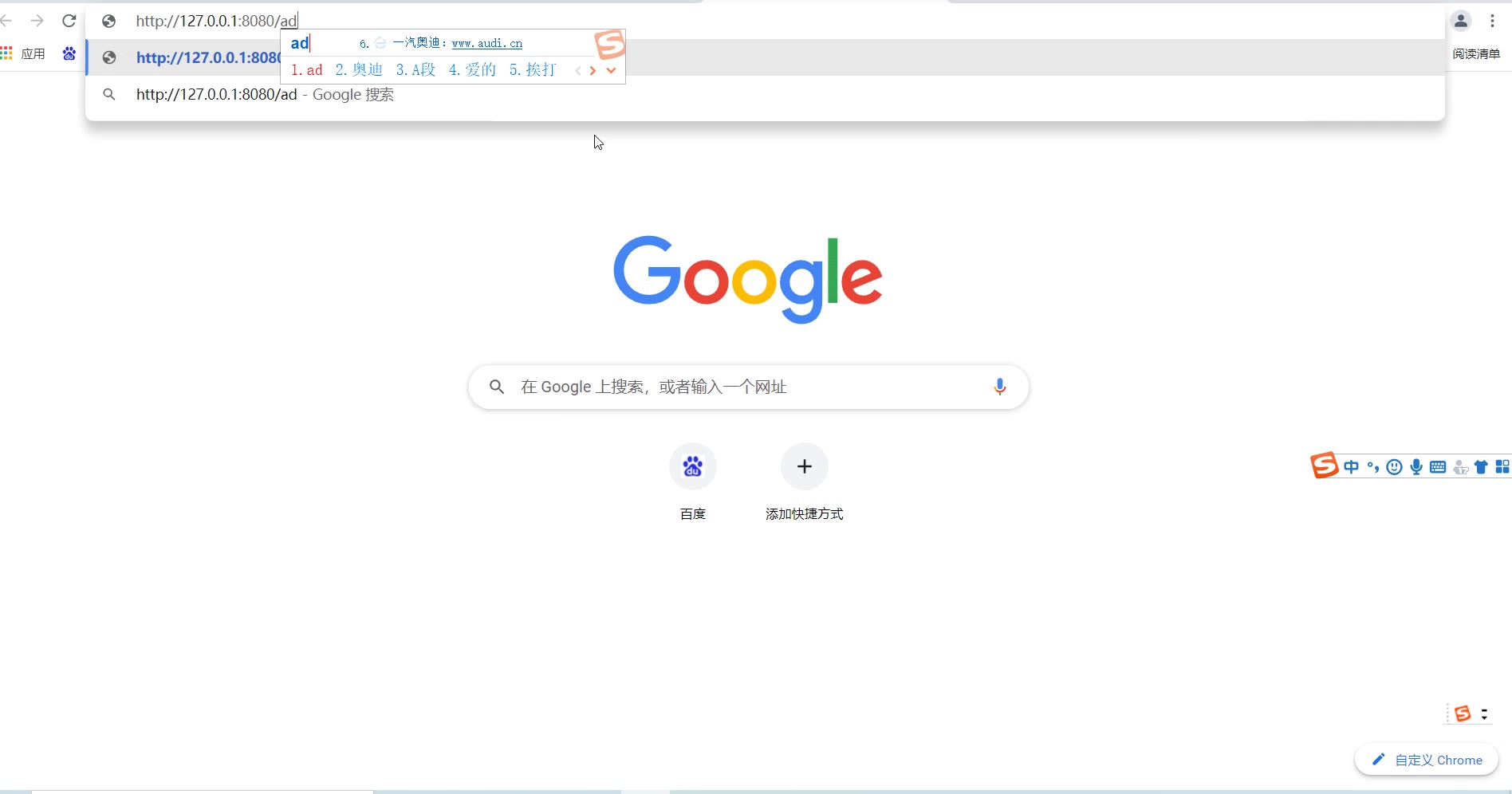
Task: Click the address bar URL text
Action: pos(216,21)
